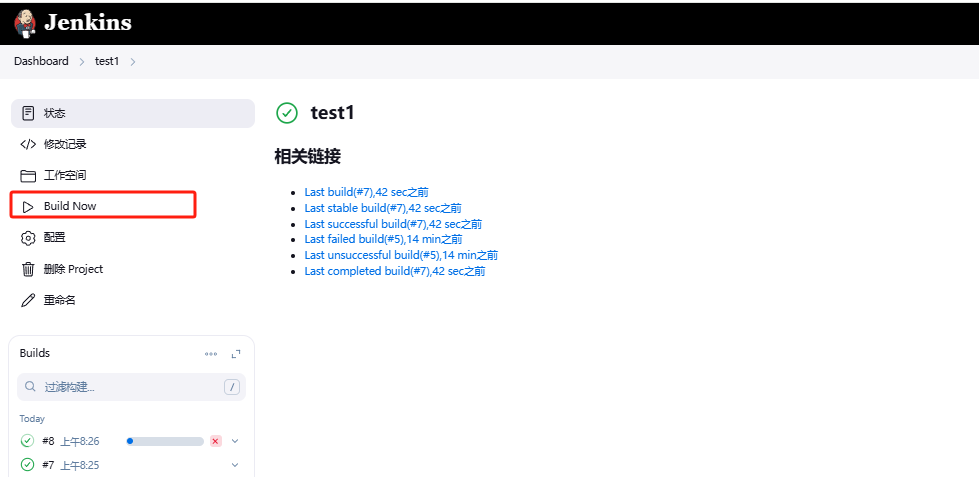This screenshot has width=979, height=477.
Task: Expand the chevron after test1 breadcrumb
Action: 132,62
